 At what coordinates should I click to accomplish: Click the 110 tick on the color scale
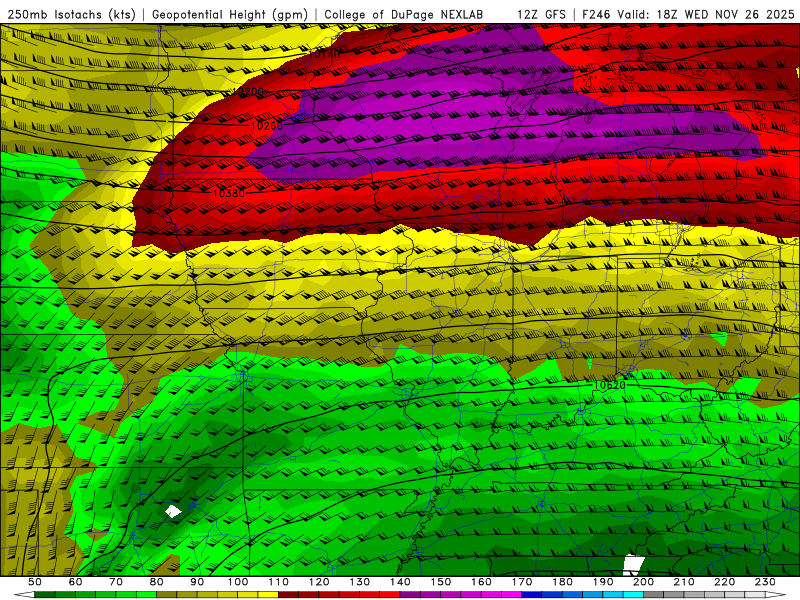(x=279, y=582)
